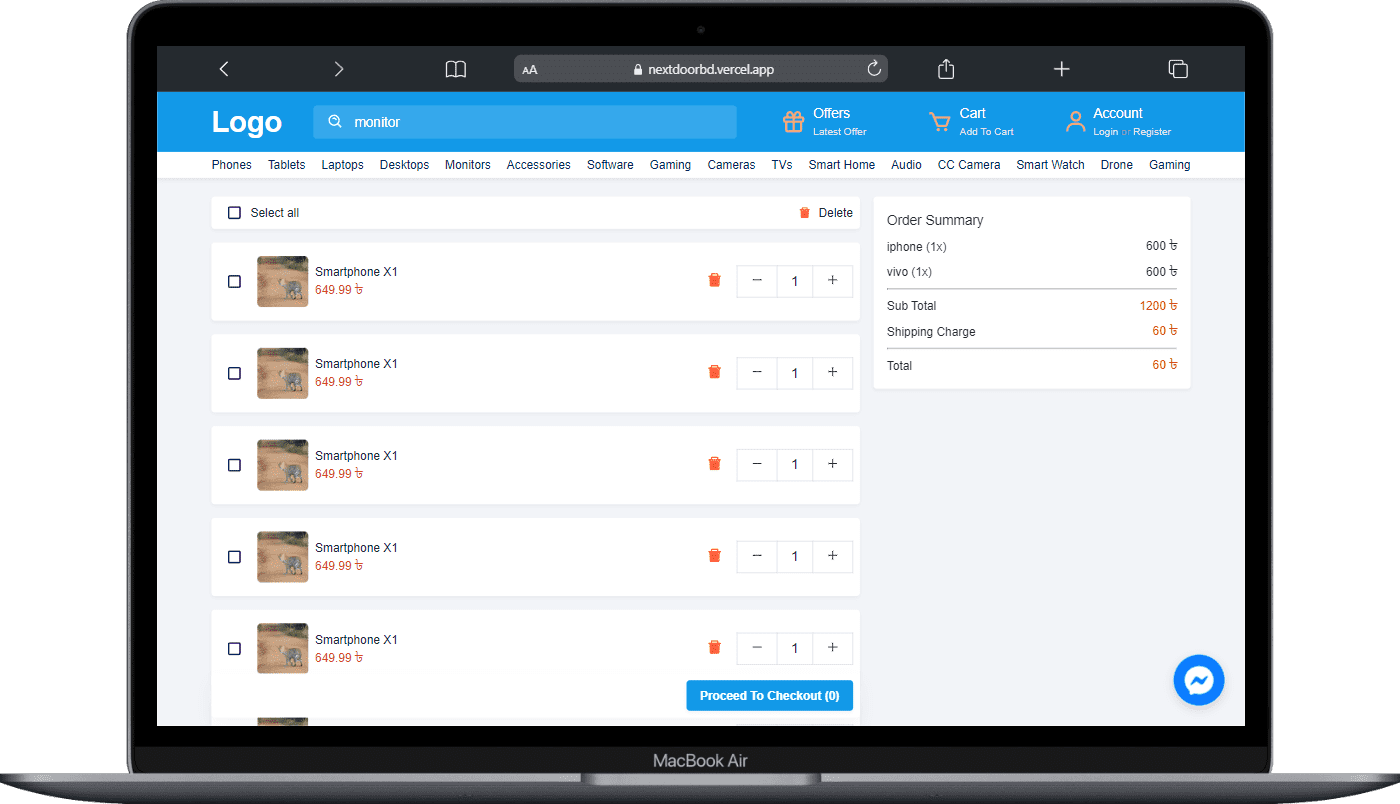Viewport: 1400px width, 804px height.
Task: Open a new browser tab with plus
Action: coord(1062,69)
